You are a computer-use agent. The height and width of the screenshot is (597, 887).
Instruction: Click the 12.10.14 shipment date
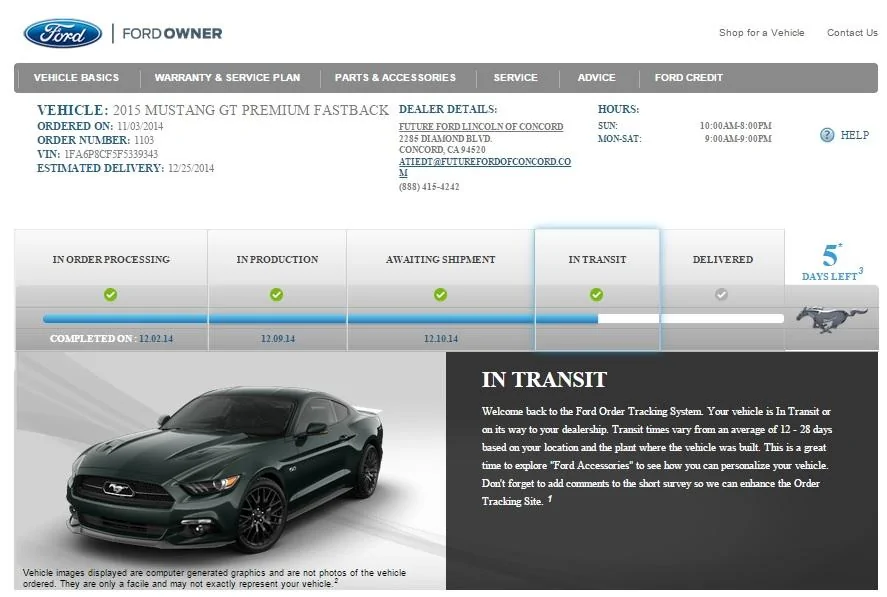coord(441,338)
